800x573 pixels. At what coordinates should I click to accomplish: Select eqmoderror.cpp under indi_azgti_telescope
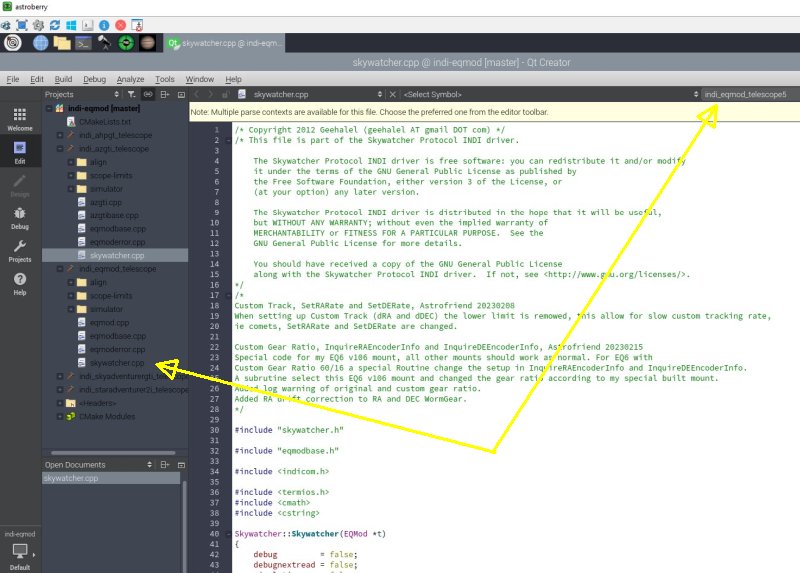[117, 242]
